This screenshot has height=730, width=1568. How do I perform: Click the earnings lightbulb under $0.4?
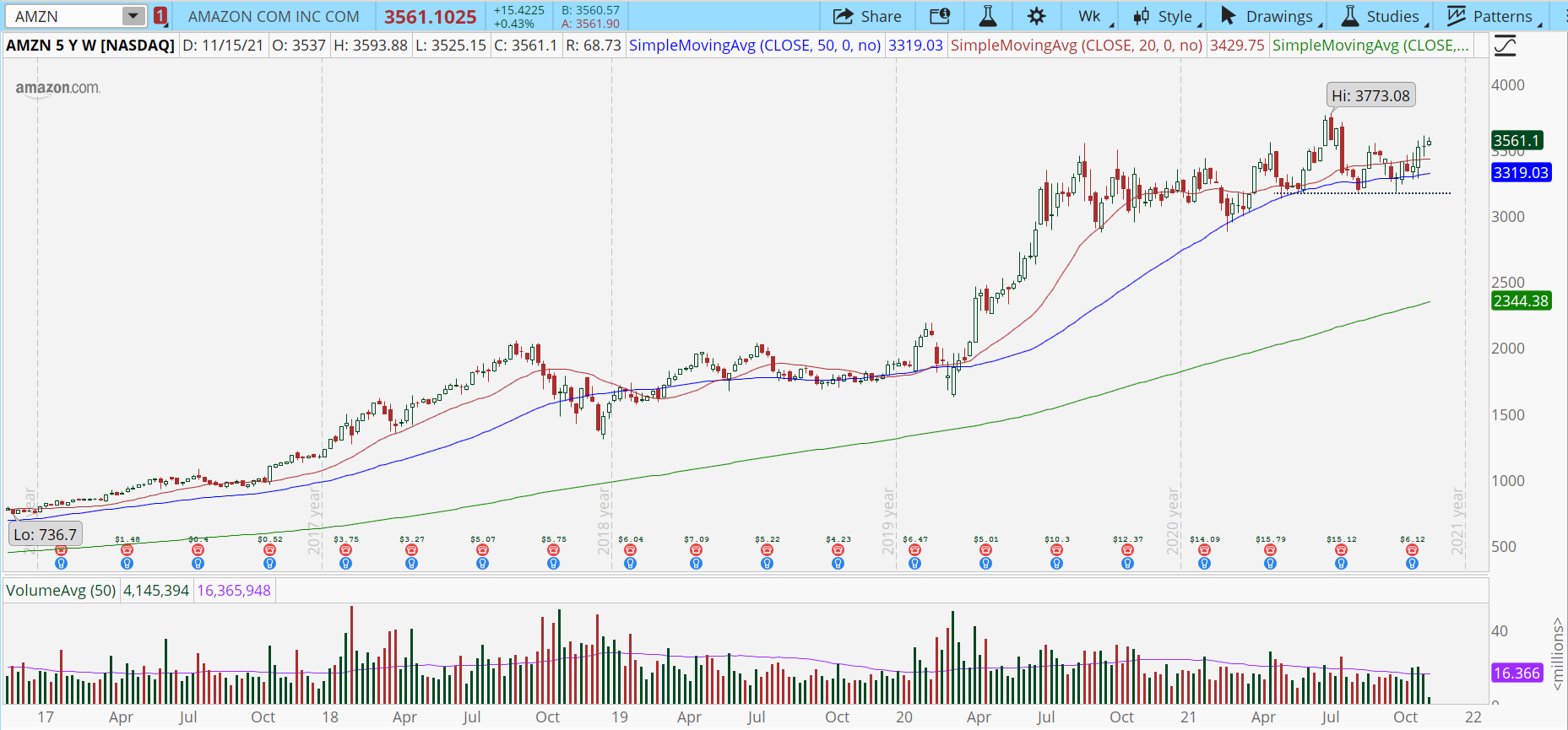[x=198, y=564]
